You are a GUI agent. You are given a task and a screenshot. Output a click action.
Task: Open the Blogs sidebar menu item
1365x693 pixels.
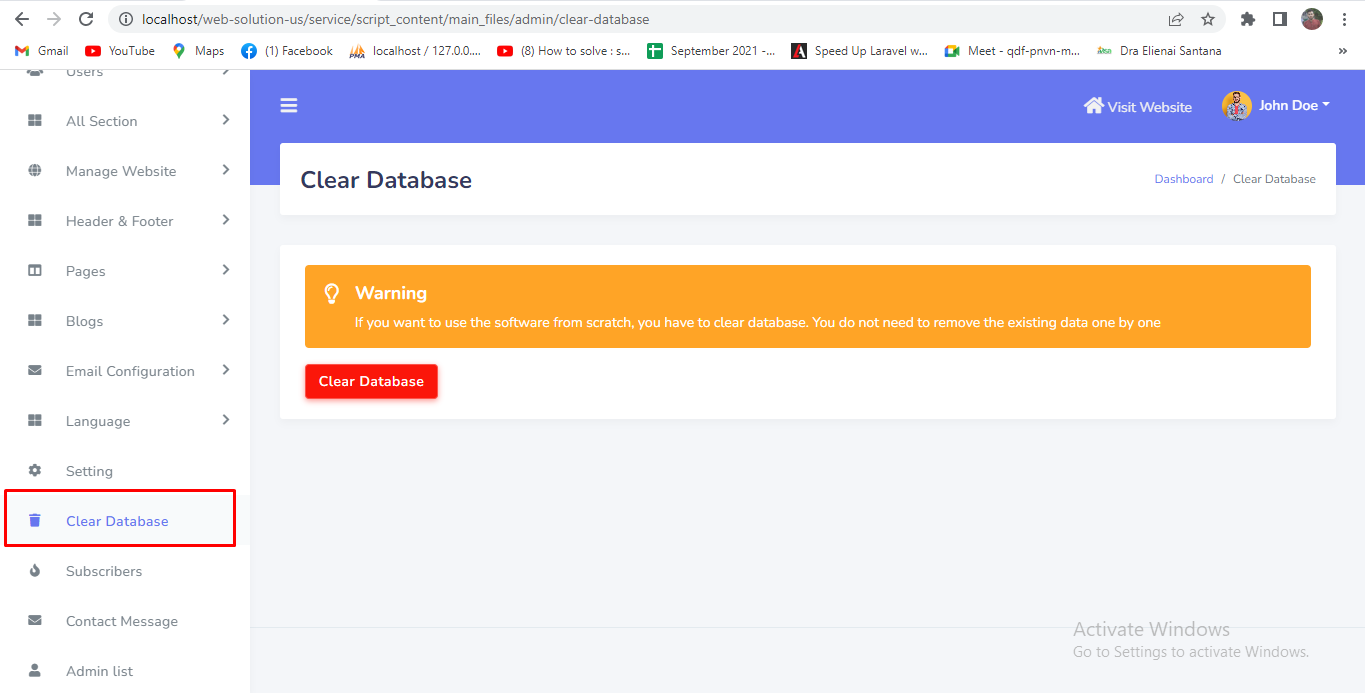(x=85, y=321)
